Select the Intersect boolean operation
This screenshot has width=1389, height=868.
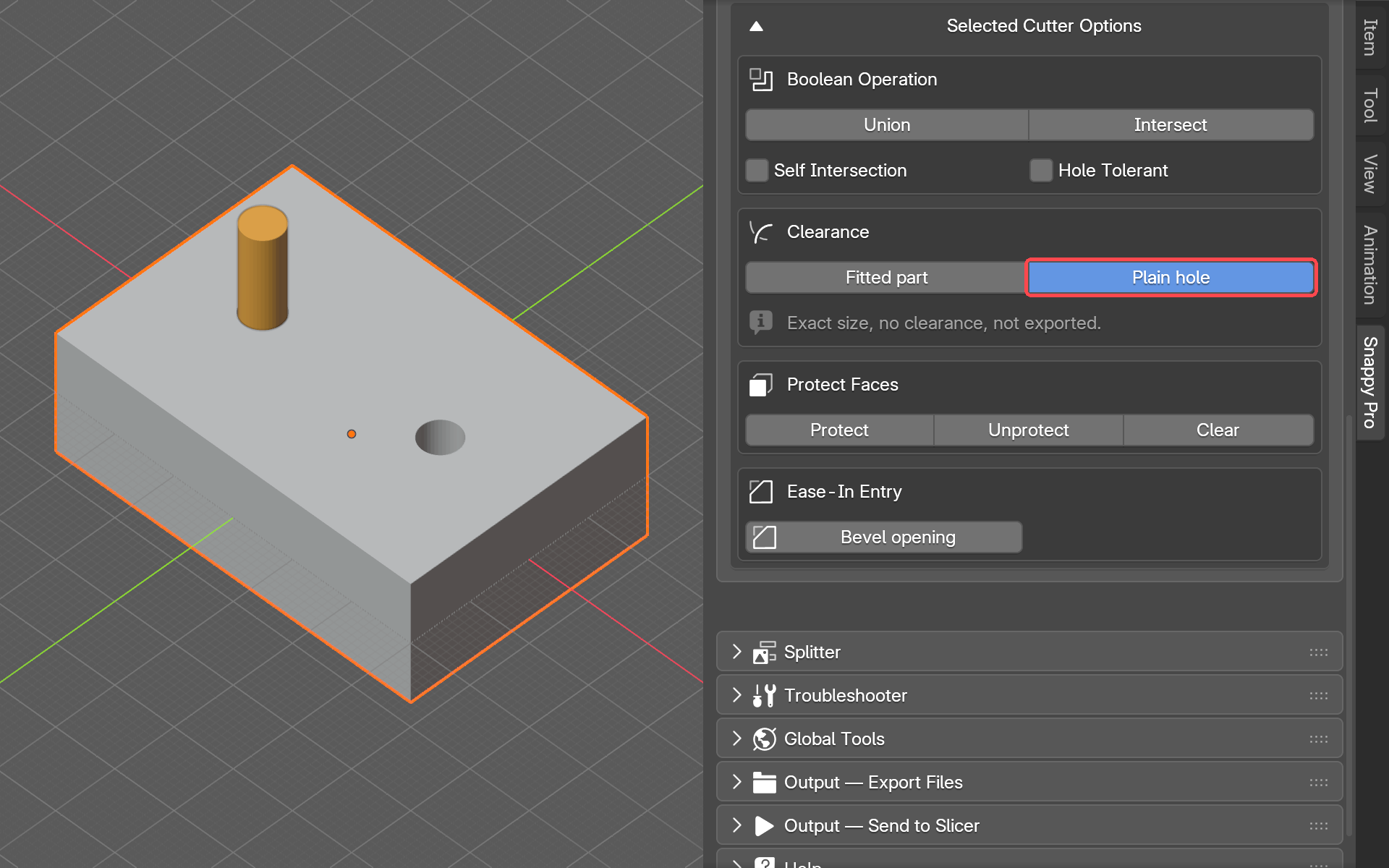pyautogui.click(x=1171, y=125)
